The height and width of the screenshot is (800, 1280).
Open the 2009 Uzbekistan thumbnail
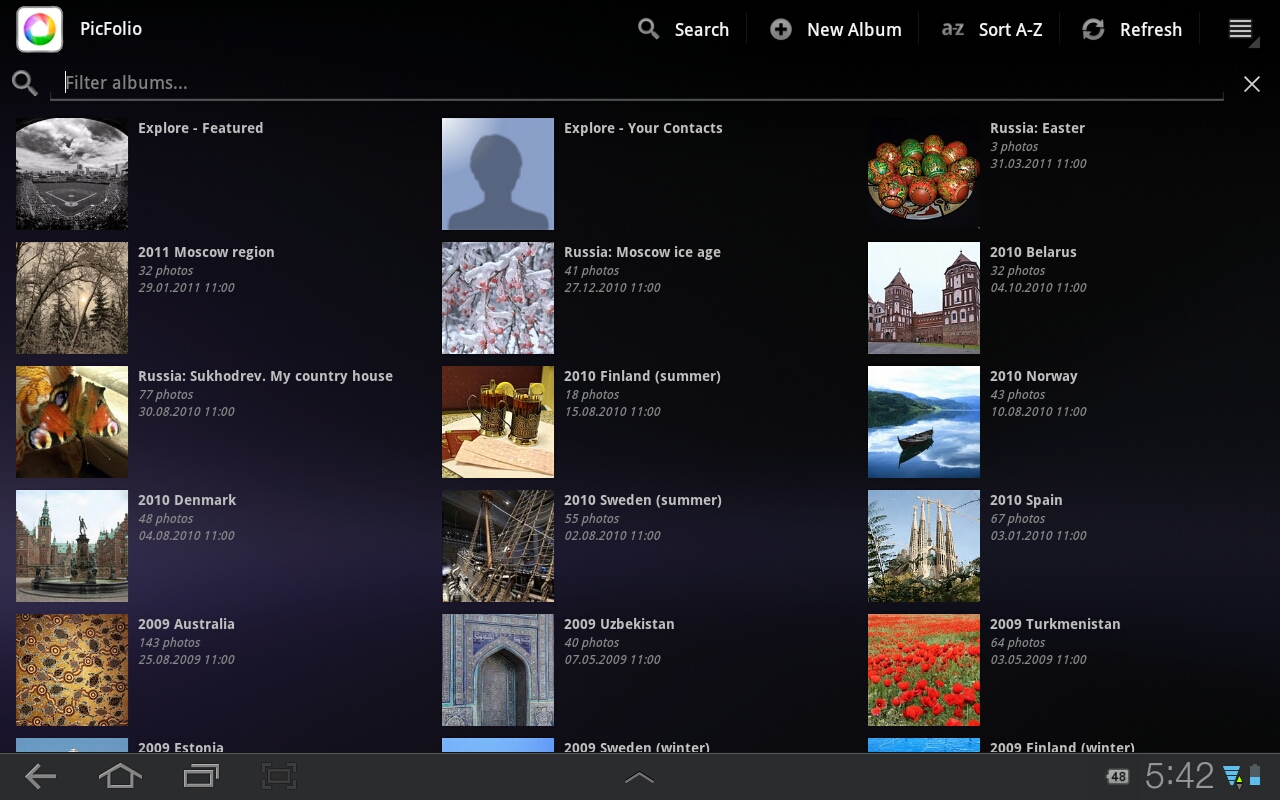[x=498, y=670]
